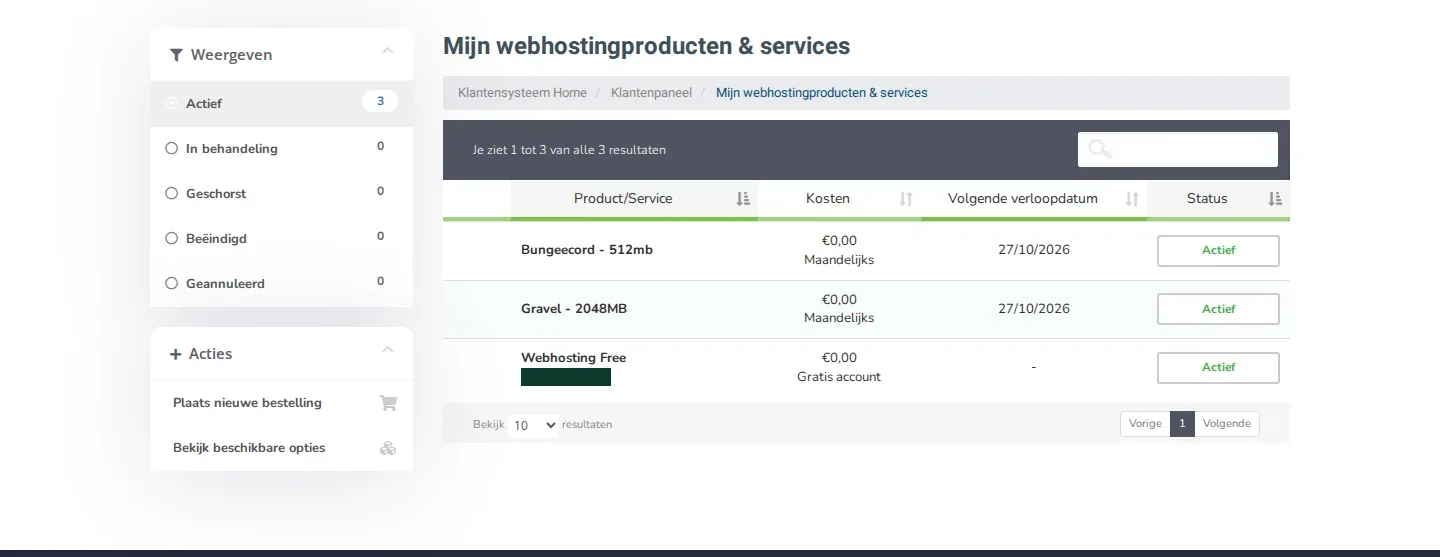1440x557 pixels.
Task: Sort by Product/Service column sort icon
Action: click(x=743, y=199)
